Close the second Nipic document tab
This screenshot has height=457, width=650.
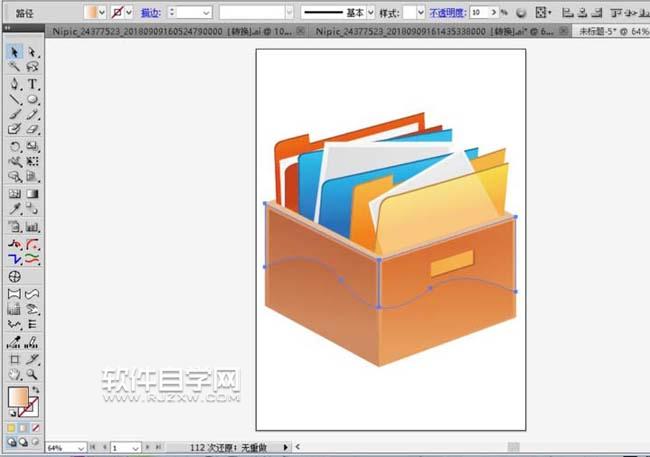563,31
